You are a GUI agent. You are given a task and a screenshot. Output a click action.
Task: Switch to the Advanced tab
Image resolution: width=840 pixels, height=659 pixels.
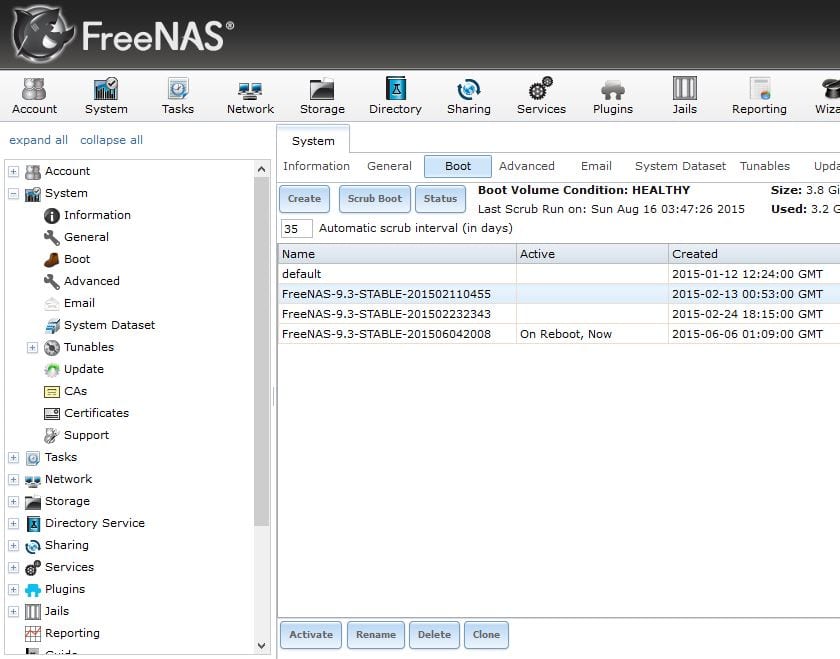click(x=527, y=166)
